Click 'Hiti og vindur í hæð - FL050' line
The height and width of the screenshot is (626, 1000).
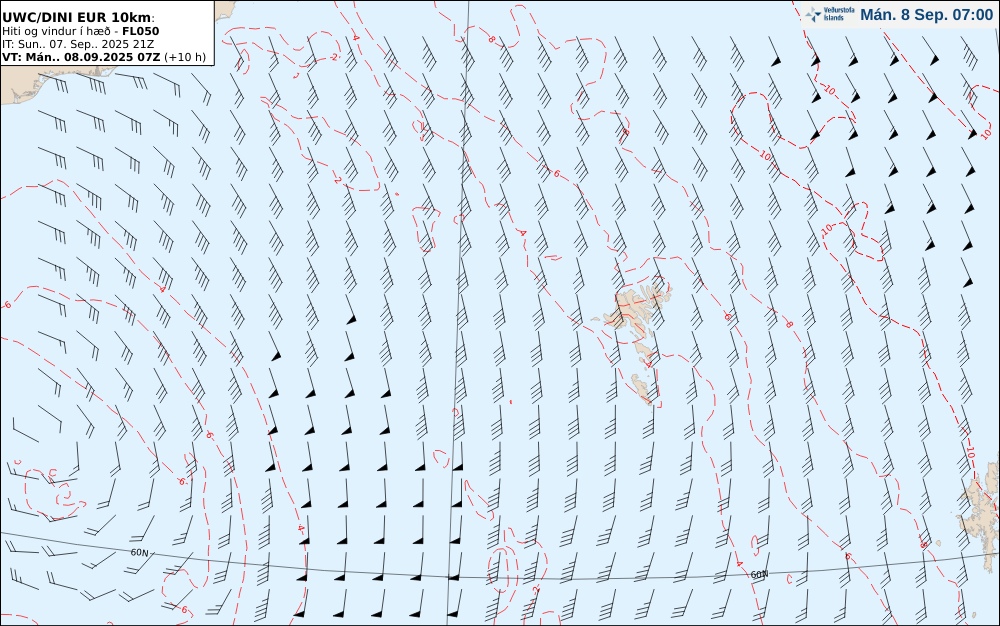80,31
